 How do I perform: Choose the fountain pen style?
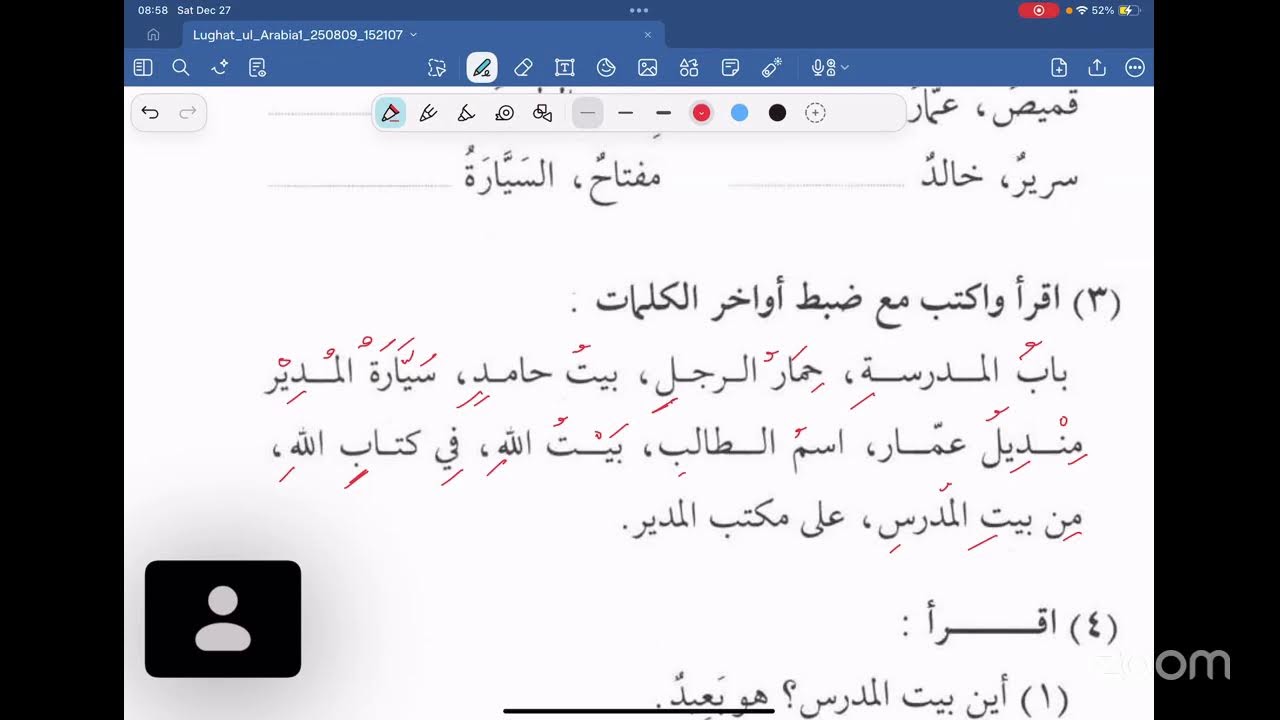pyautogui.click(x=391, y=113)
